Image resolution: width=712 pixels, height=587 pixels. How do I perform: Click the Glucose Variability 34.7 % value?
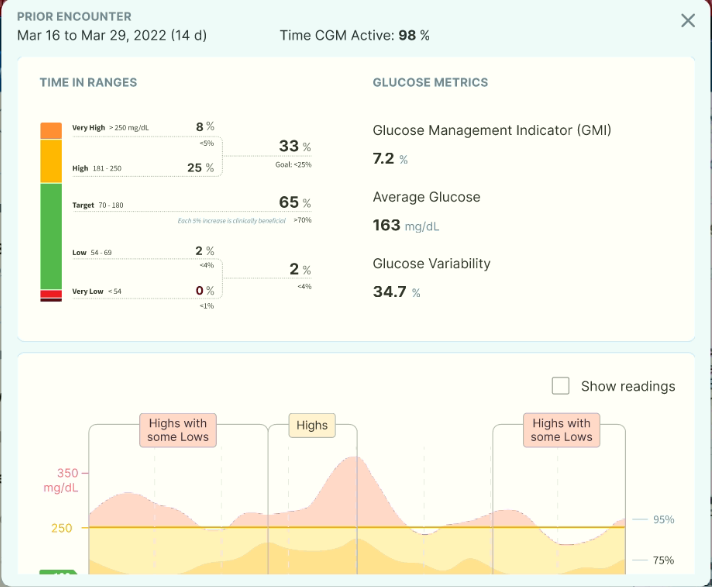click(x=396, y=292)
